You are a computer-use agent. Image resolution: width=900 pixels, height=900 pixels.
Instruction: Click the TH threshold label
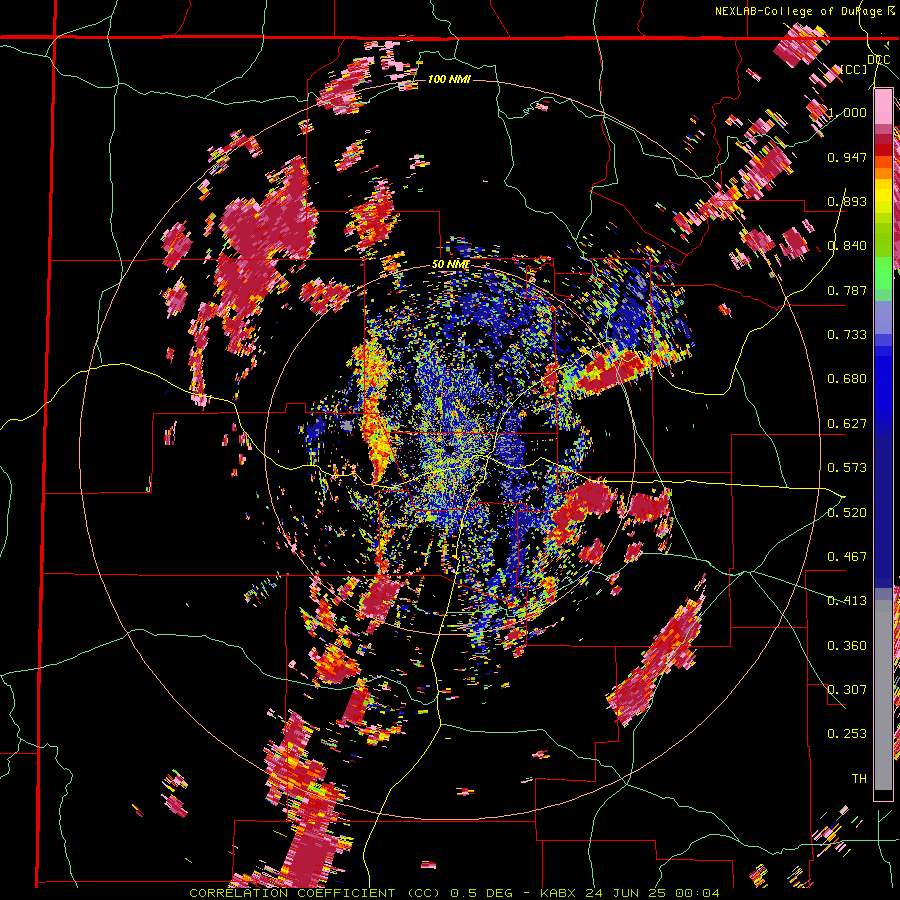[x=859, y=778]
